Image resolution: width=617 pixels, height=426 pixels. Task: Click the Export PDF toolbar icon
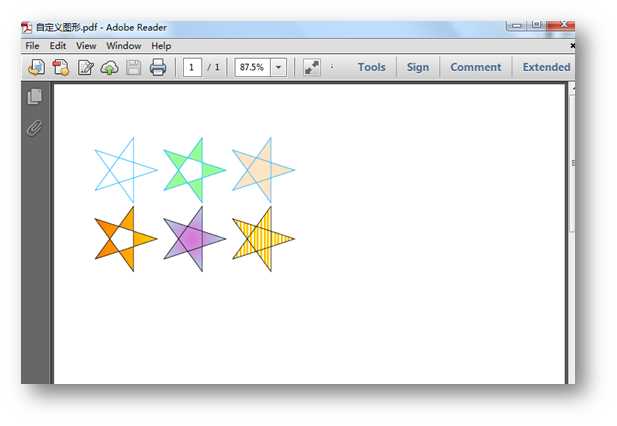pyautogui.click(x=37, y=68)
